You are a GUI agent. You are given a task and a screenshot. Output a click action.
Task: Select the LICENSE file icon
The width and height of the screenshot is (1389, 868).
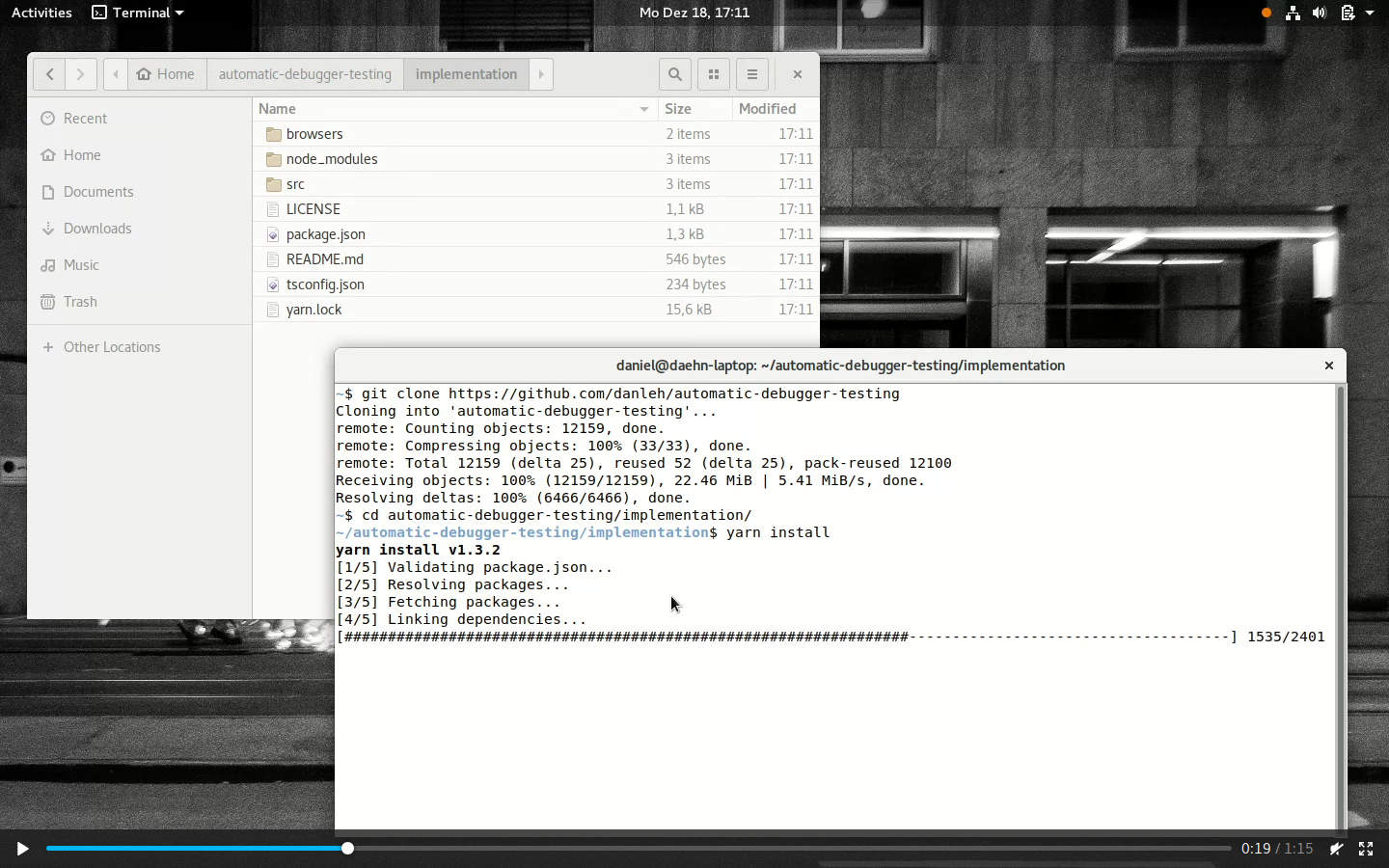[x=273, y=209]
